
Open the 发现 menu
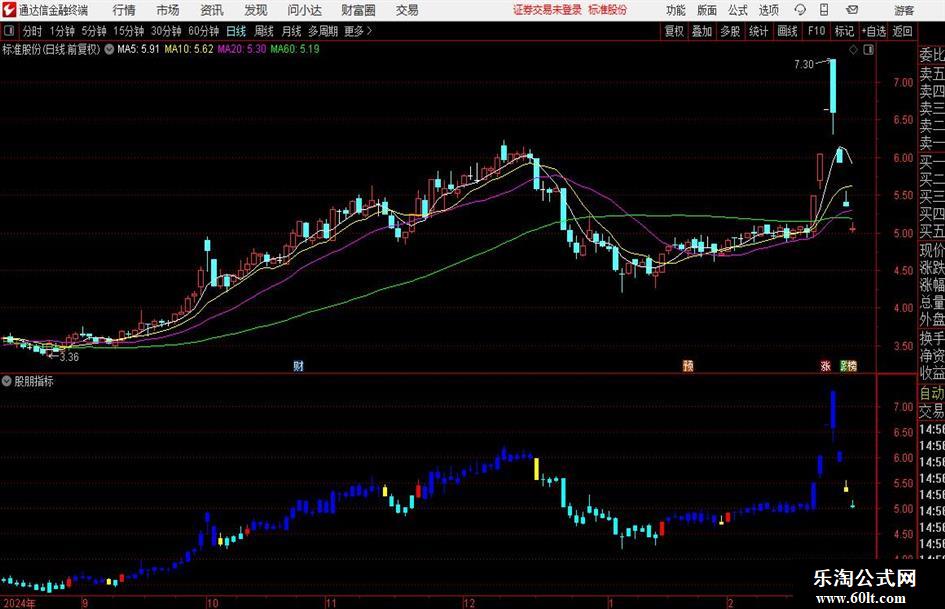(256, 10)
